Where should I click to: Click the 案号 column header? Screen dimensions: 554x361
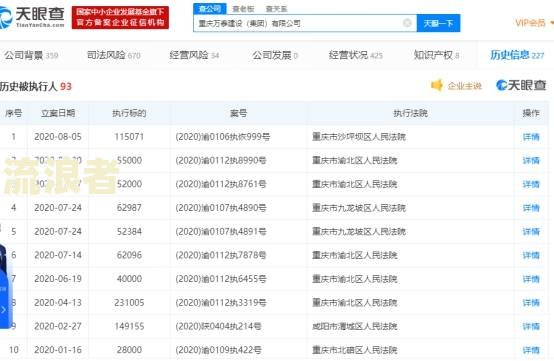pos(238,113)
